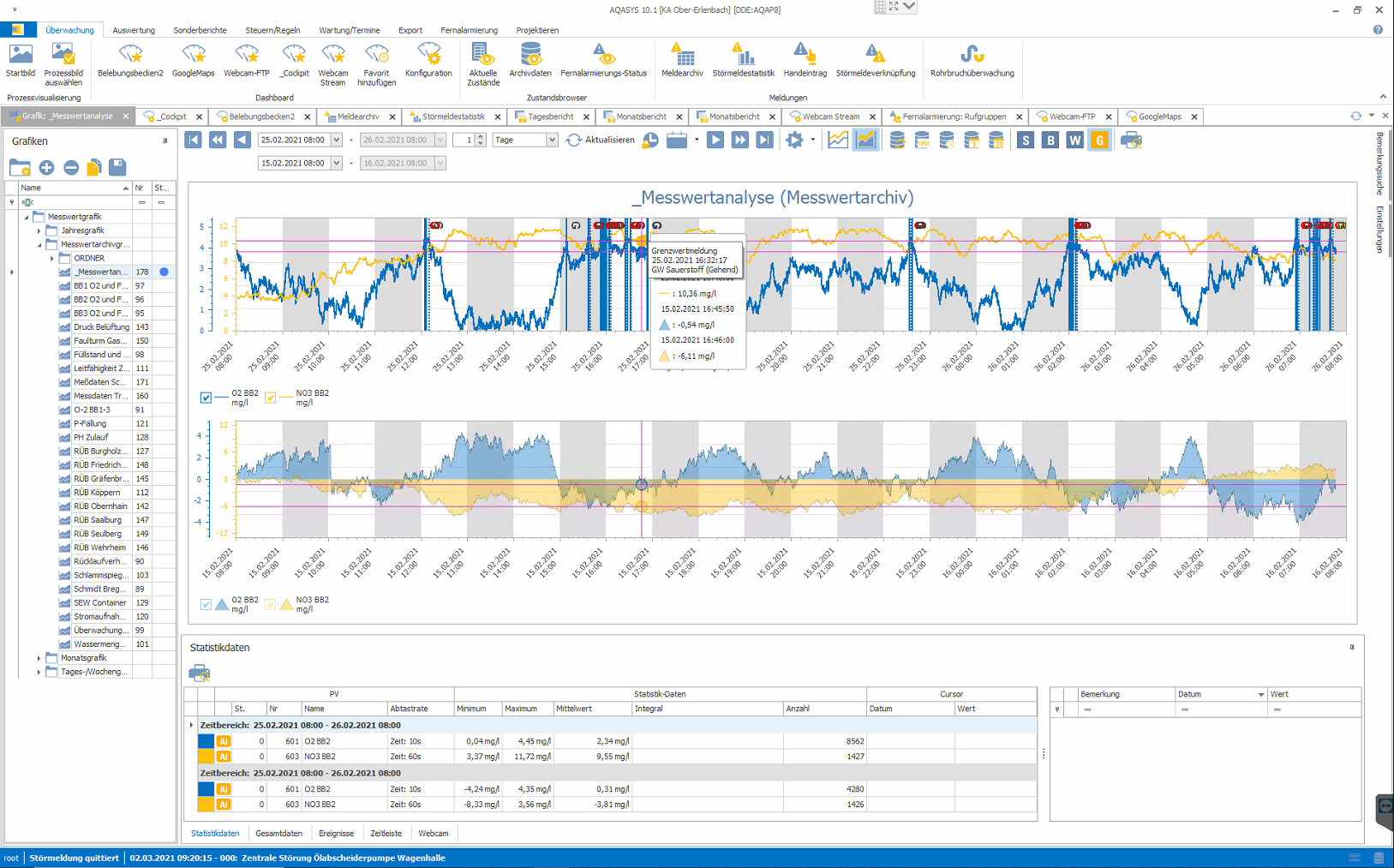
Task: Toggle NO3 BB2 checkbox in upper legend
Action: click(270, 398)
